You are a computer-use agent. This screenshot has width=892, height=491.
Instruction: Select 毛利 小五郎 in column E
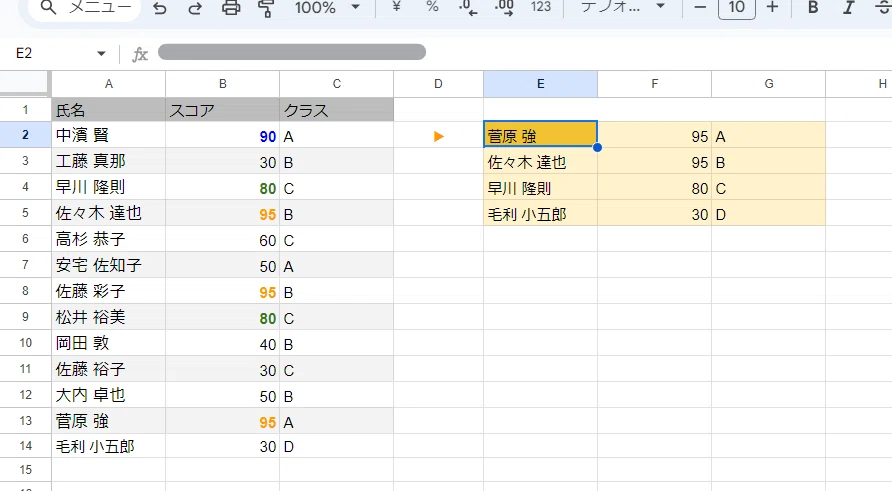coord(540,213)
